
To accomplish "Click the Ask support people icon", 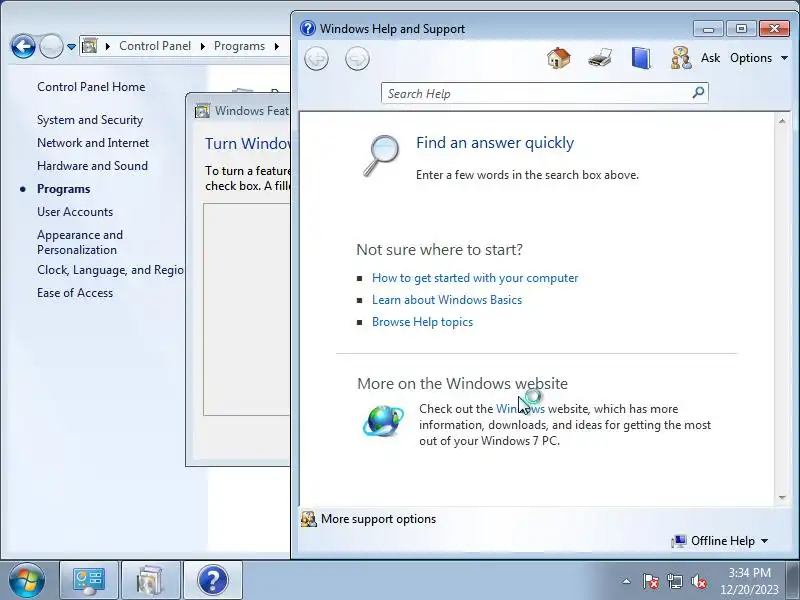I will (681, 58).
